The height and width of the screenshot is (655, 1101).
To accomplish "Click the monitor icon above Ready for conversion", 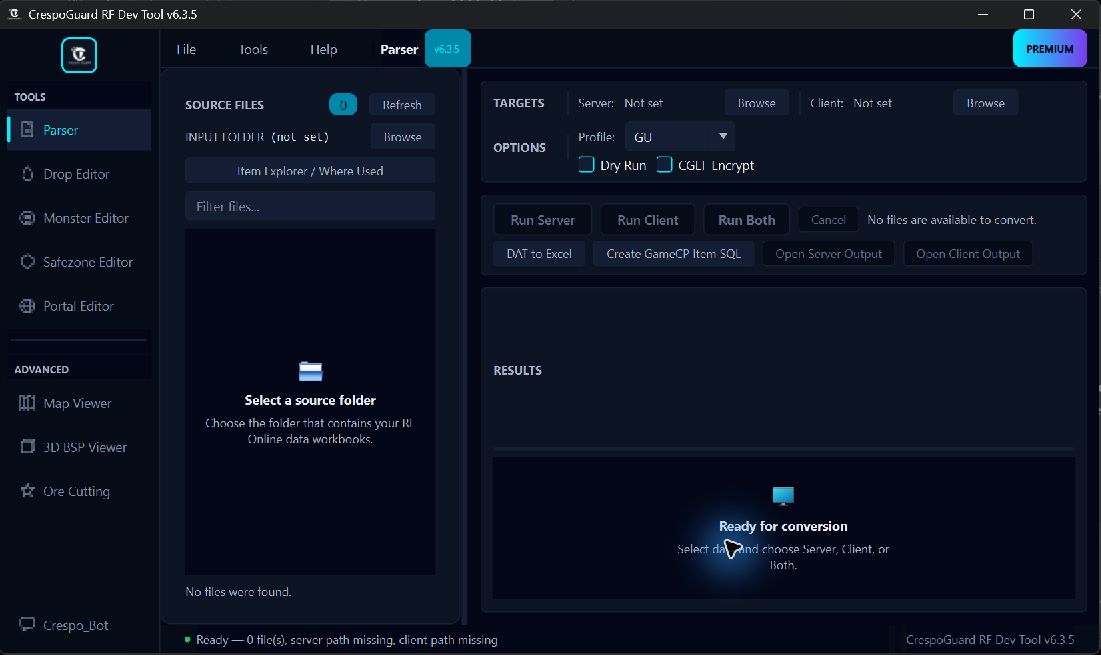I will click(783, 496).
